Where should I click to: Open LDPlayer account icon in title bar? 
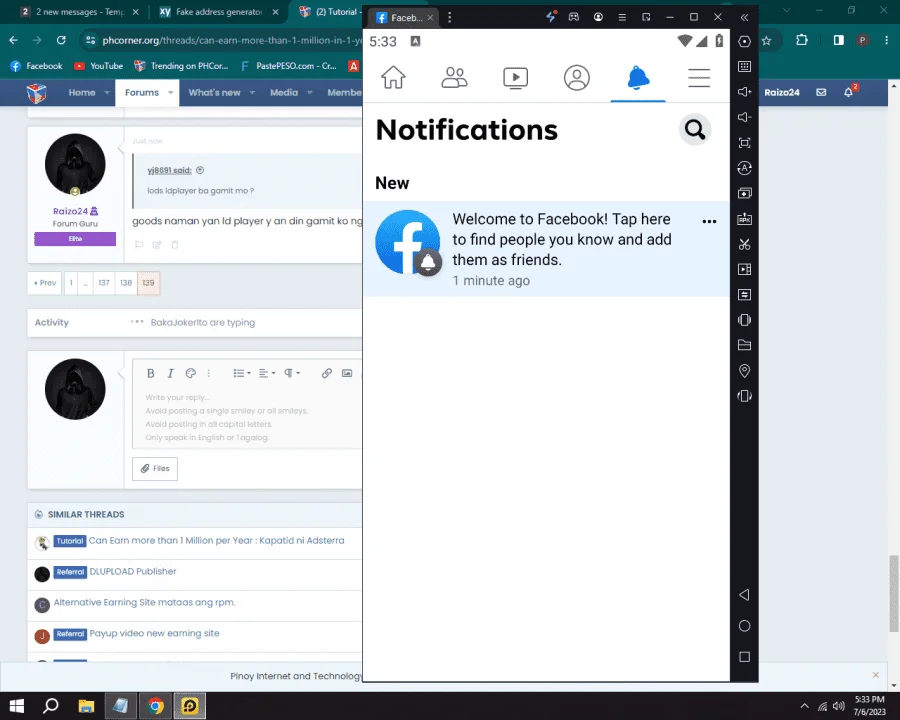click(598, 17)
